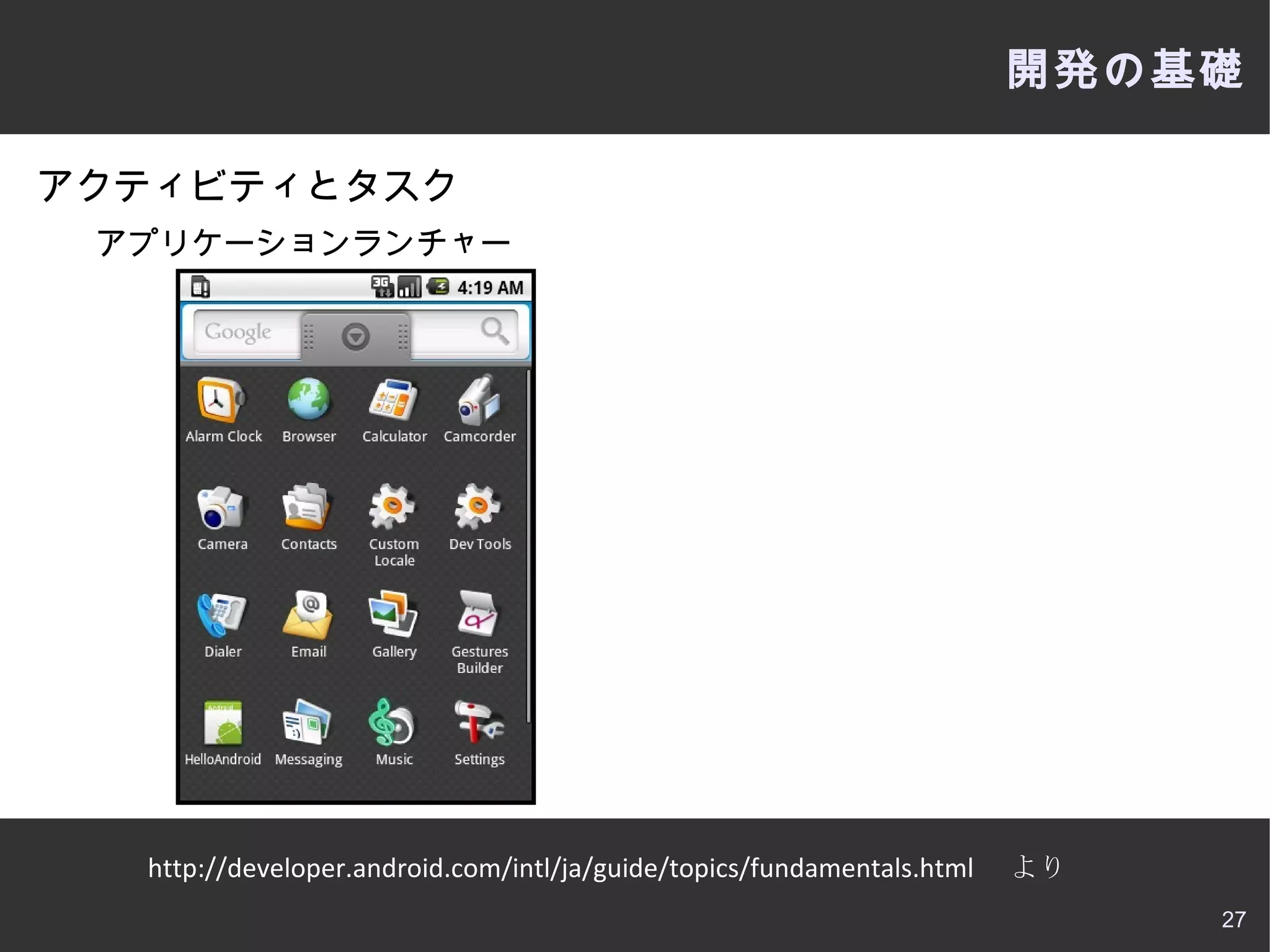Tap the Google search magnifier icon
This screenshot has width=1270, height=952.
point(495,331)
